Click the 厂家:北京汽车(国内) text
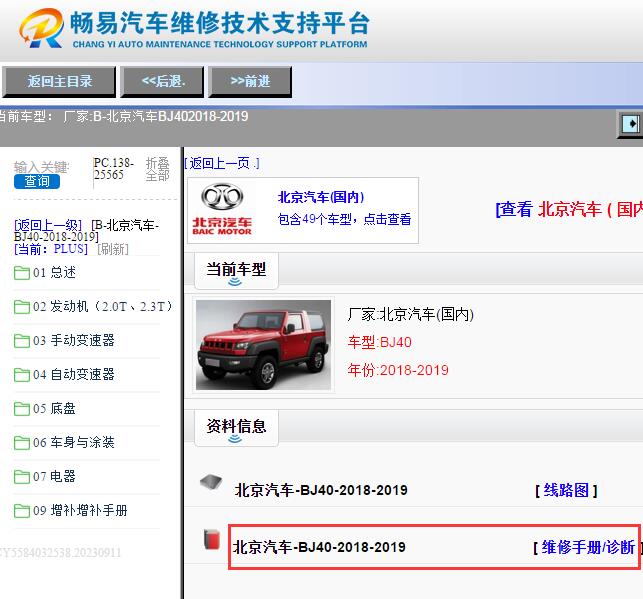The image size is (643, 599). click(x=410, y=314)
